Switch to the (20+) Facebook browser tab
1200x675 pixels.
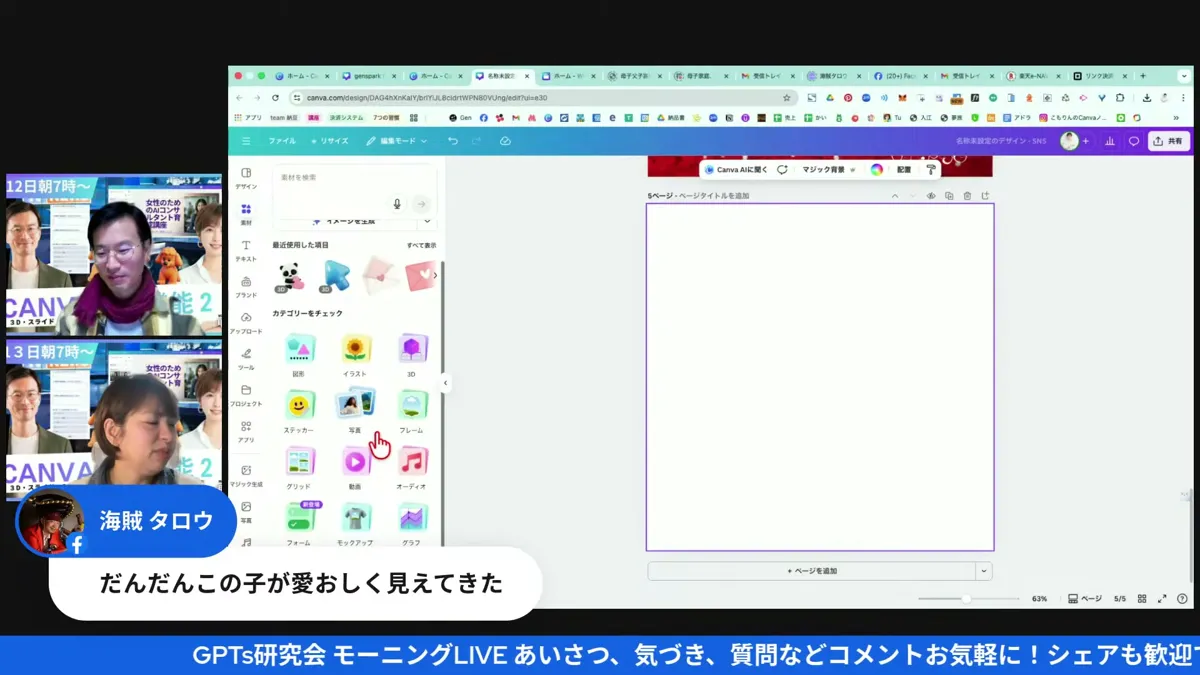click(900, 76)
